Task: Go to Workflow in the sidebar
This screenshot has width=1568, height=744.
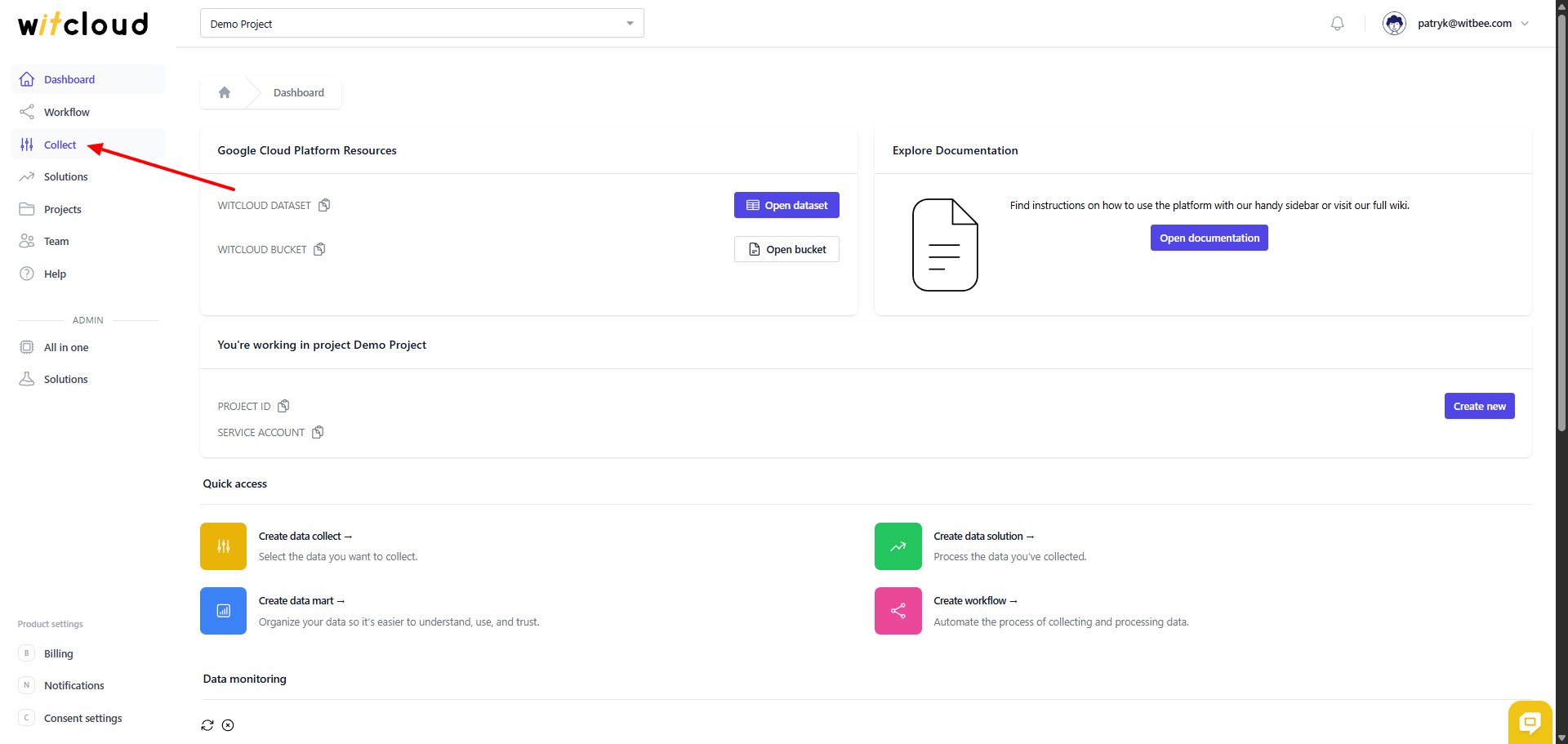Action: click(66, 112)
